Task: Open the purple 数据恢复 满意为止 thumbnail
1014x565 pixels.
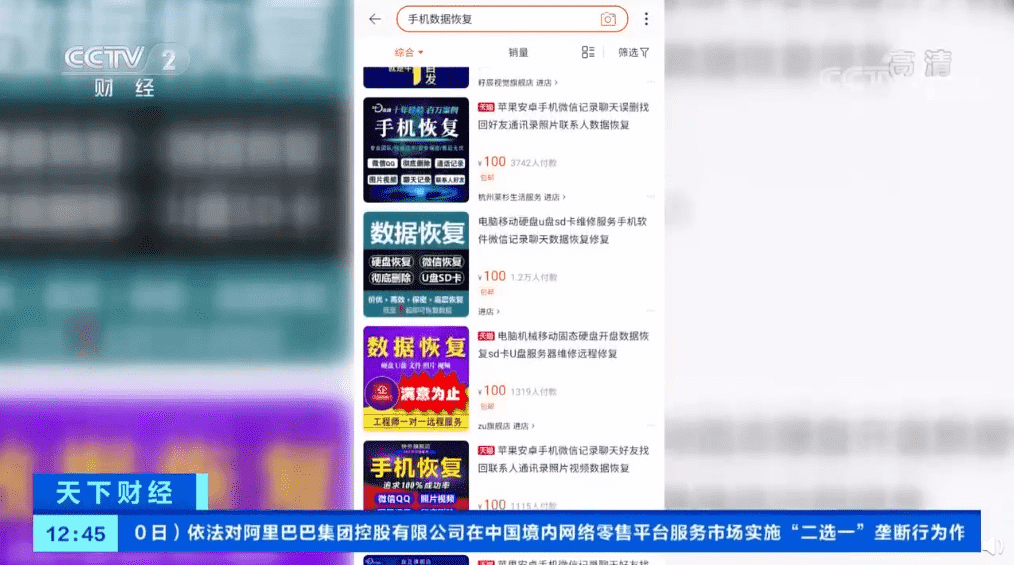Action: coord(416,378)
